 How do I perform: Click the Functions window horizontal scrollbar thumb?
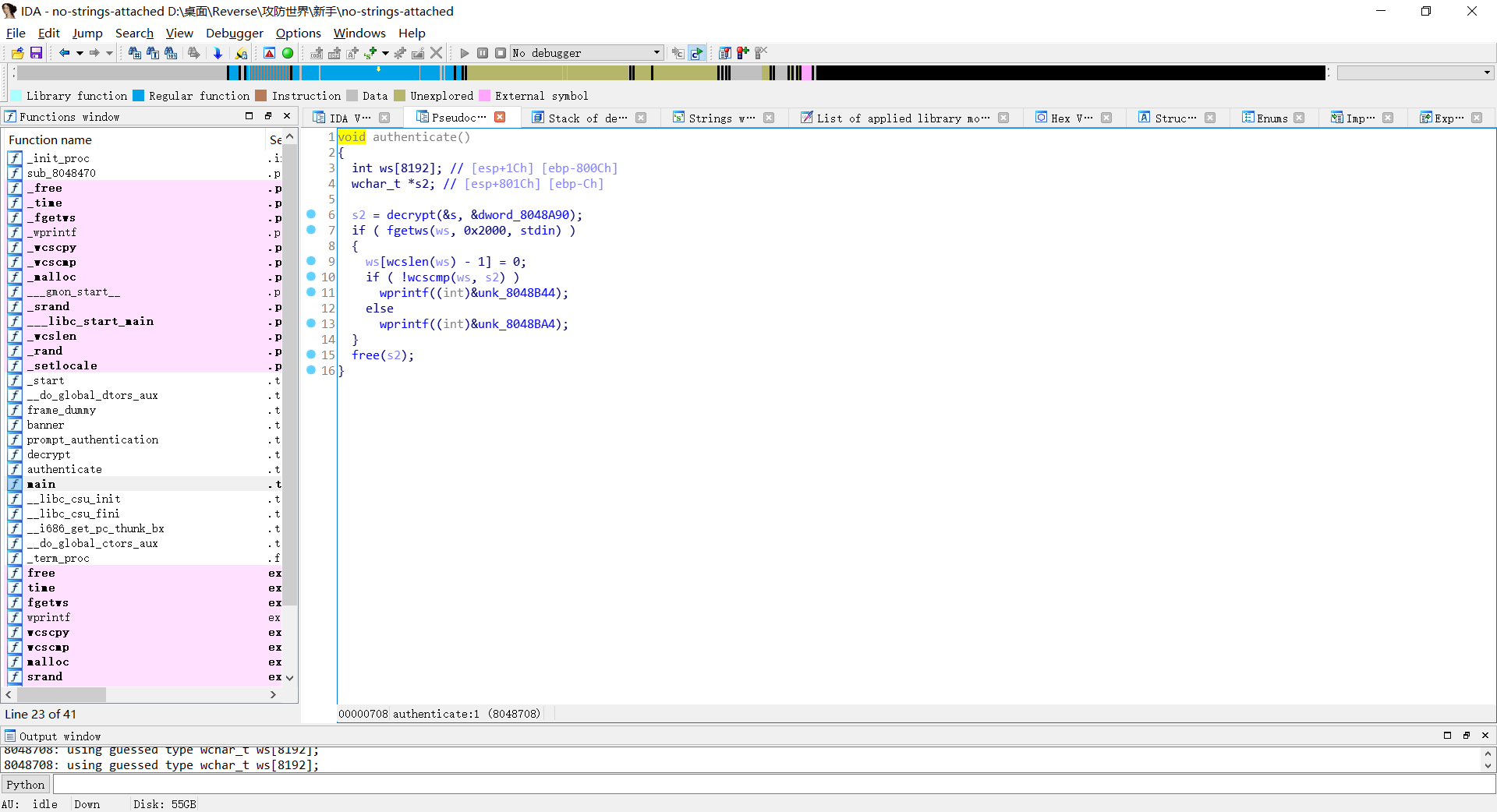click(60, 694)
